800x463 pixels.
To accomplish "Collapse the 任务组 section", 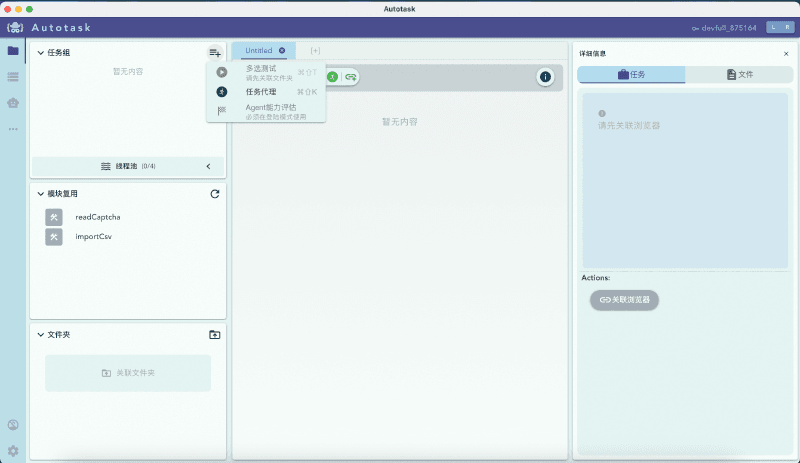I will 40,52.
